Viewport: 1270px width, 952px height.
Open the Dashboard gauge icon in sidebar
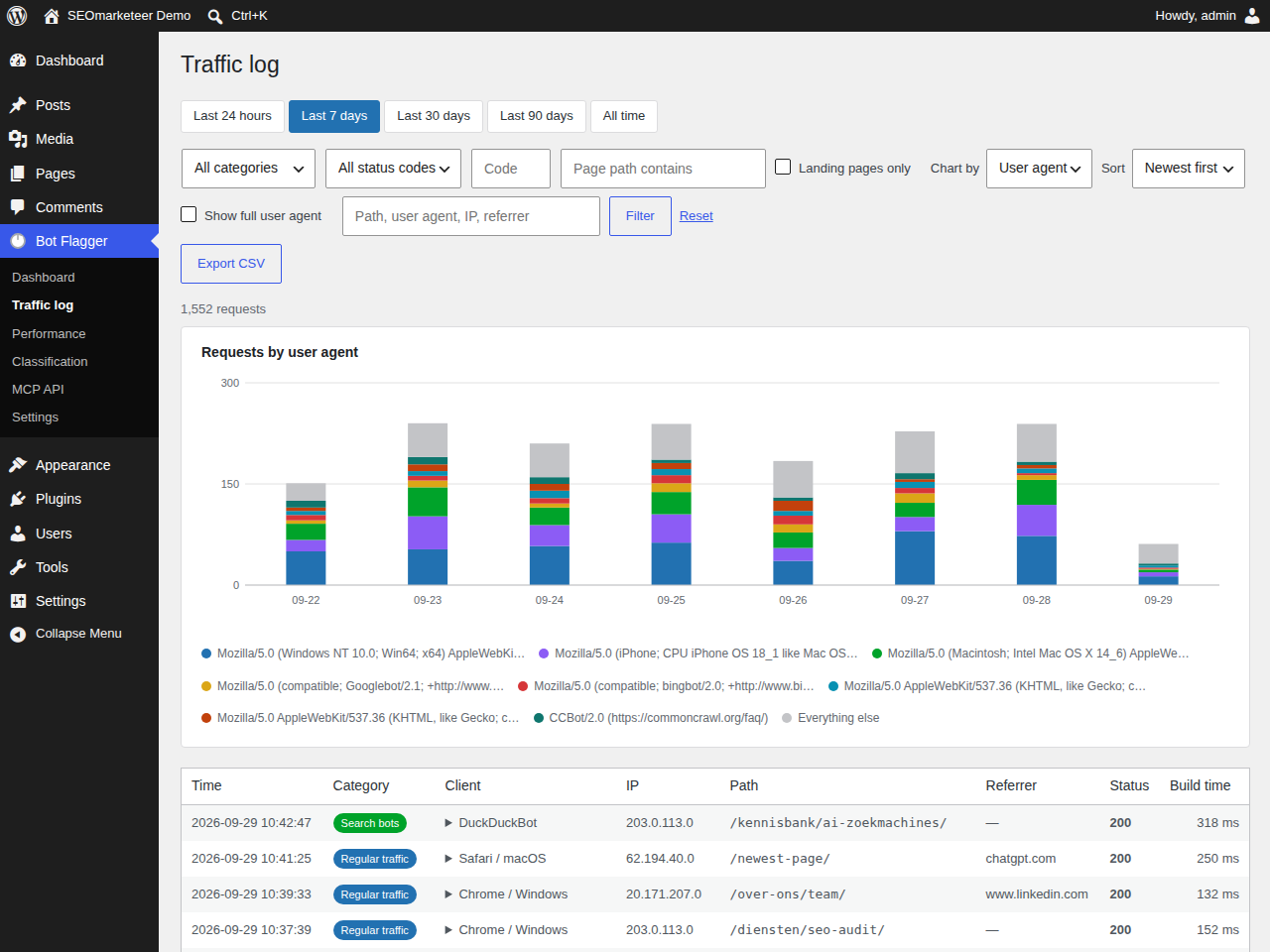coord(18,60)
